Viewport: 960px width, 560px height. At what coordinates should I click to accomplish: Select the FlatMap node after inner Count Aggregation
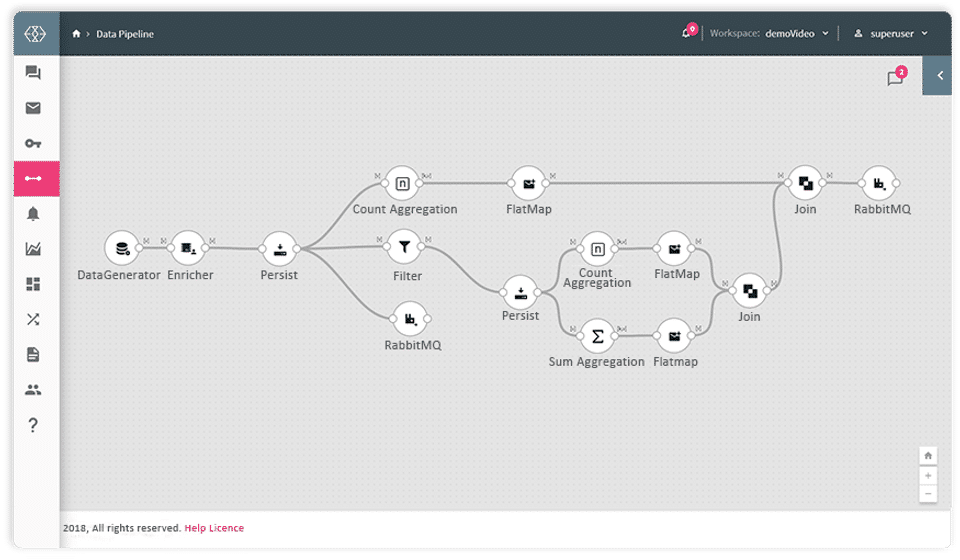point(674,248)
